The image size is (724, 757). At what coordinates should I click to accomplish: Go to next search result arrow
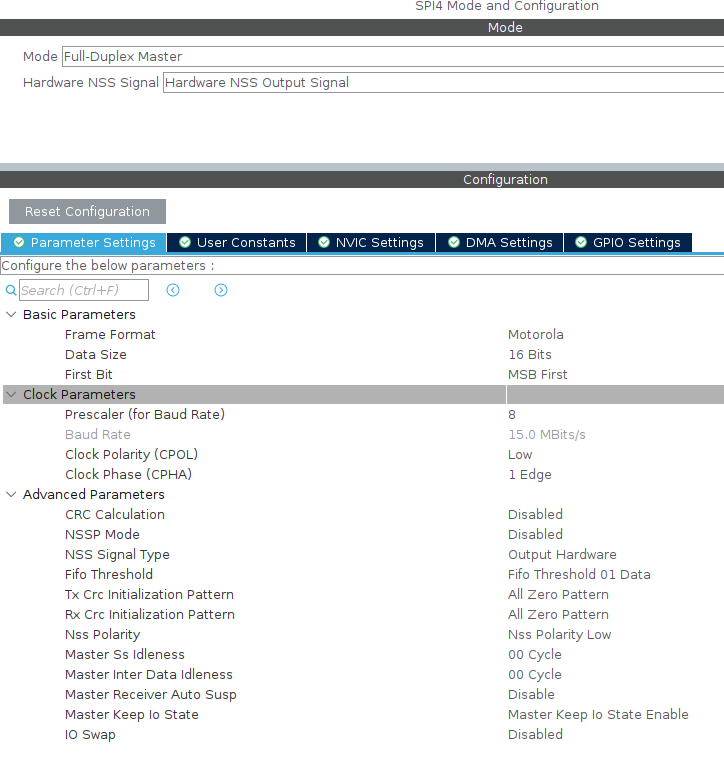[x=221, y=290]
